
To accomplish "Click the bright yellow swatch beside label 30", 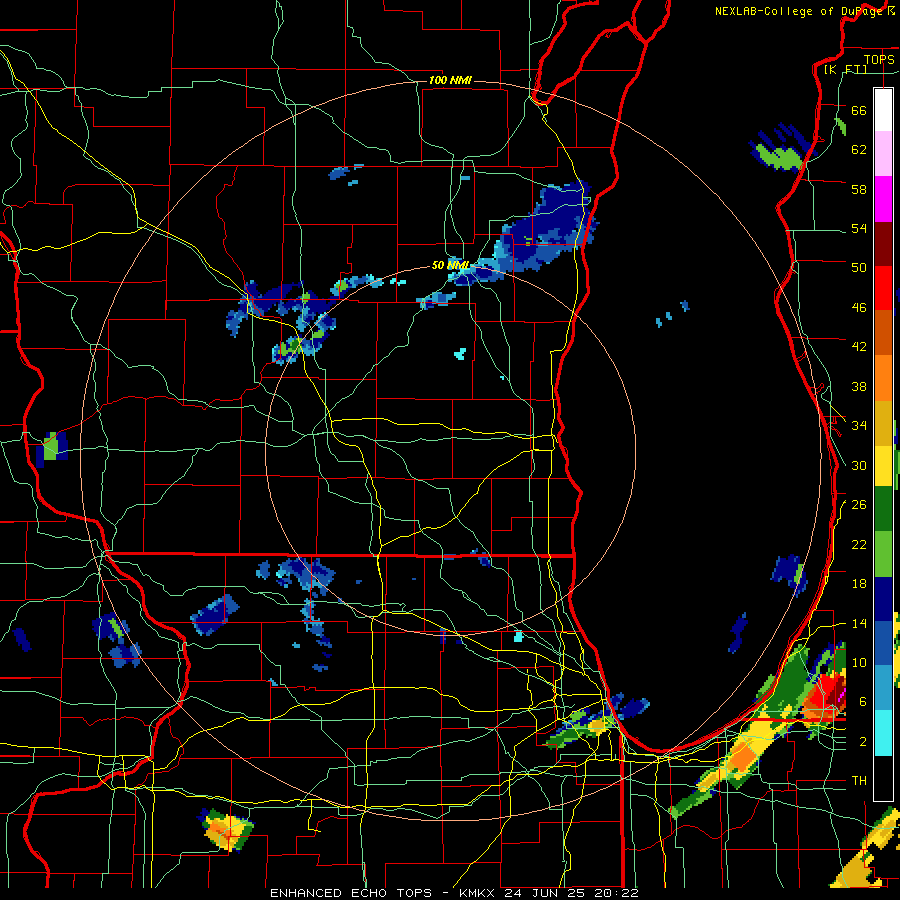I will [883, 466].
